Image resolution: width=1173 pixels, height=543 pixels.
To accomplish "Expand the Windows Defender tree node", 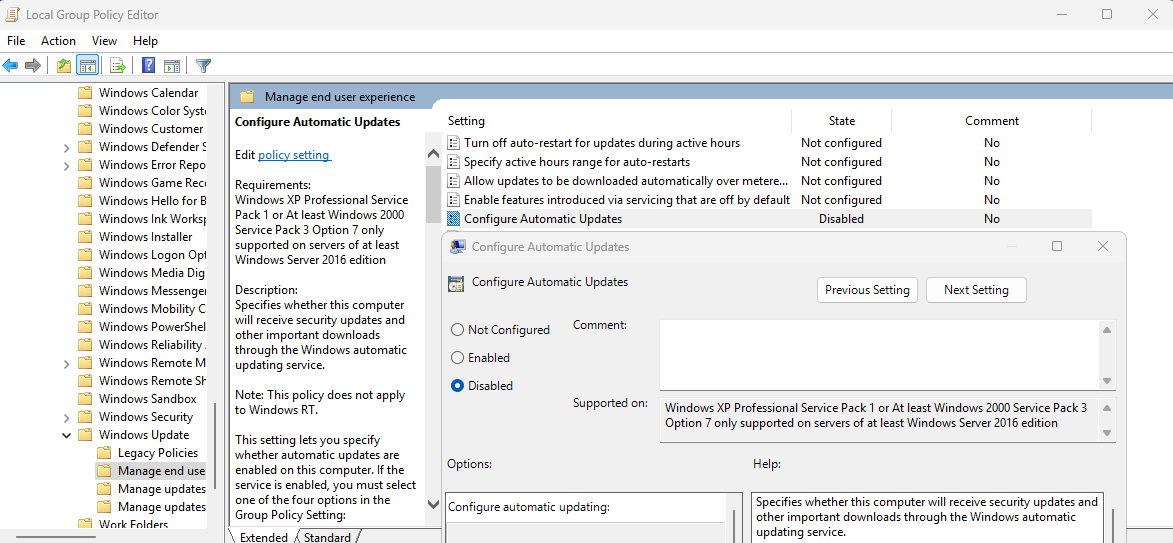I will pos(67,147).
